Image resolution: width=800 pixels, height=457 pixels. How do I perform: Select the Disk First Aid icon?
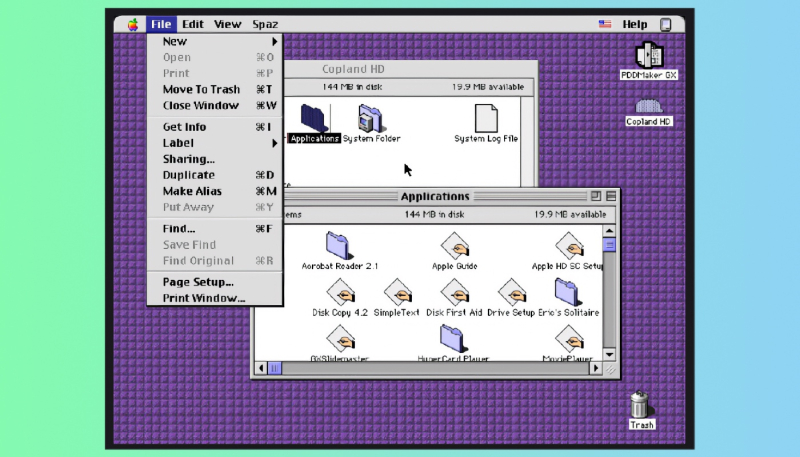[455, 292]
